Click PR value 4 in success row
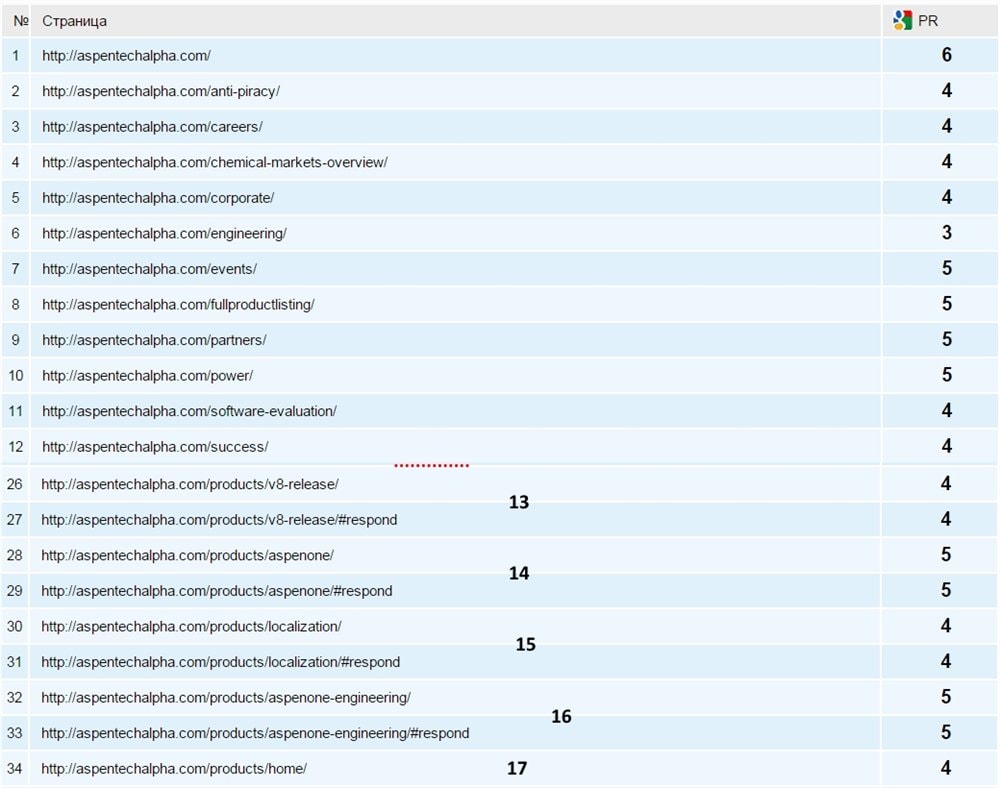Image resolution: width=1000 pixels, height=788 pixels. (946, 446)
